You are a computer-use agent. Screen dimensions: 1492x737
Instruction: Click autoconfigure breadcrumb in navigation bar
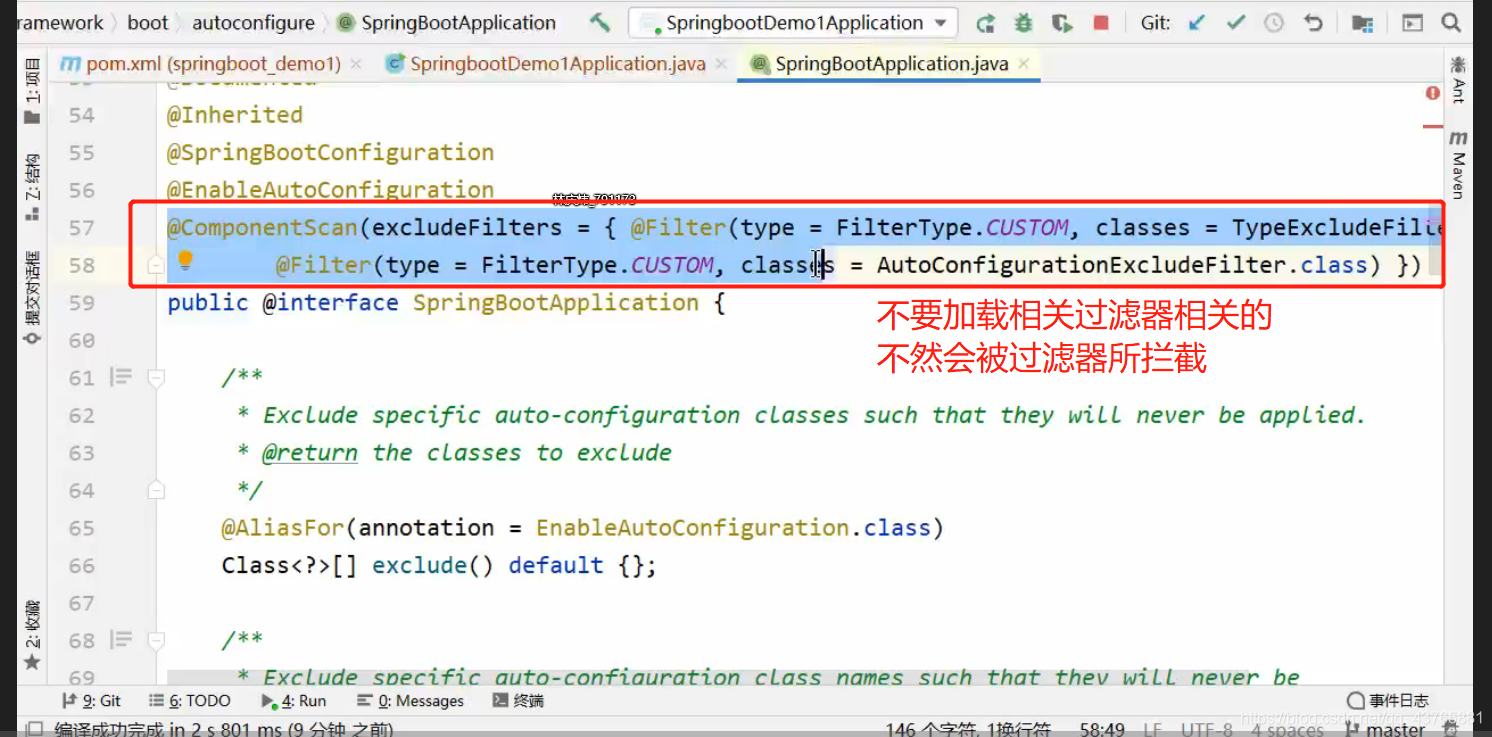pos(253,22)
